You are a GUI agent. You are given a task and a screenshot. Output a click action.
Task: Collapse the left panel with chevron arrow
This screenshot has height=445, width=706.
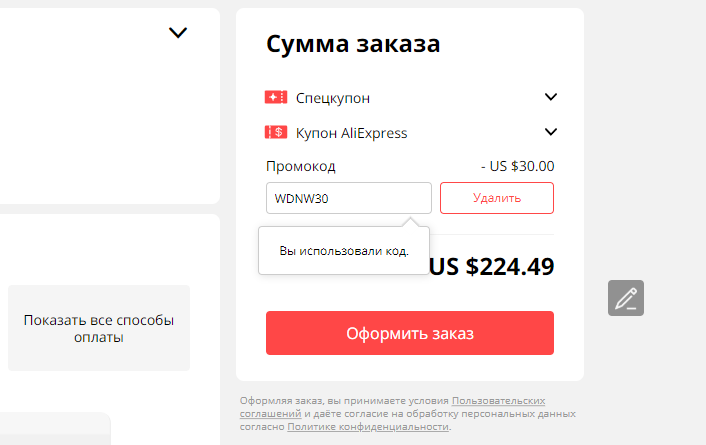pyautogui.click(x=178, y=33)
